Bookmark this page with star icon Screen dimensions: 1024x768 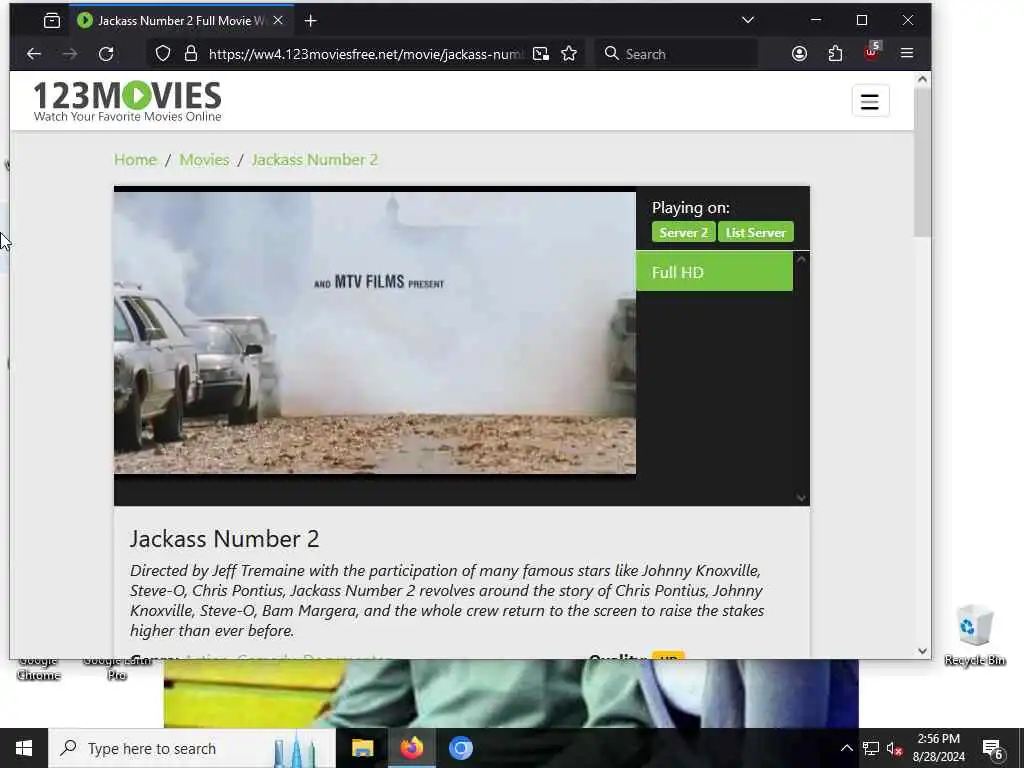tap(569, 54)
